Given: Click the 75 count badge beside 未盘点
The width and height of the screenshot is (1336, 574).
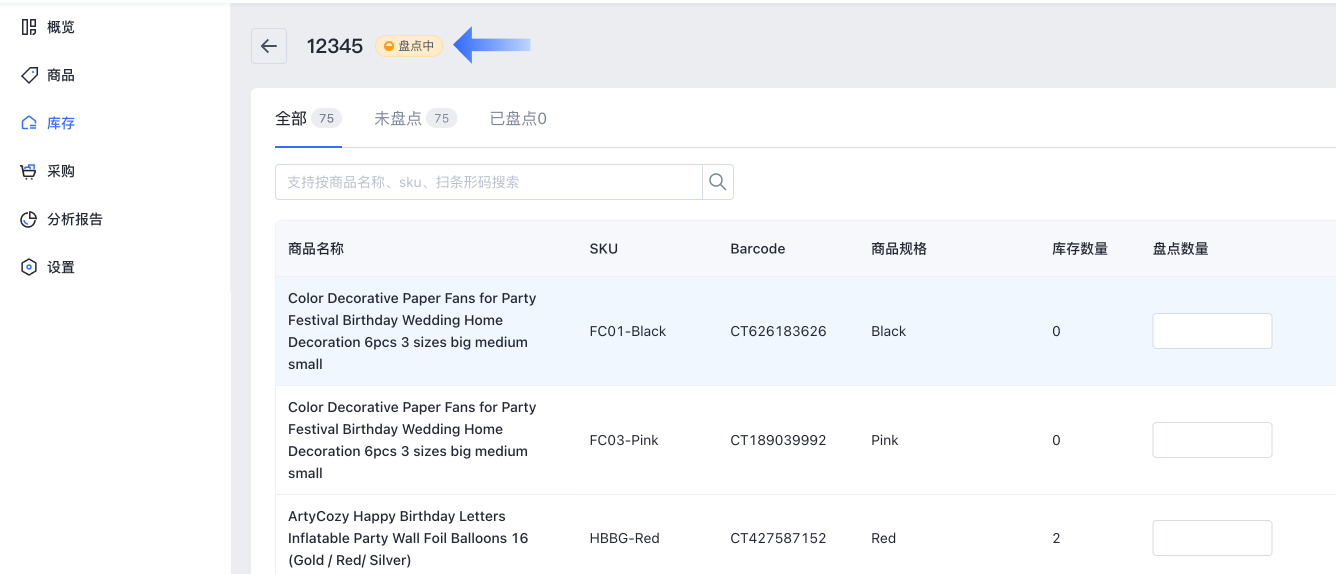Looking at the screenshot, I should (441, 118).
